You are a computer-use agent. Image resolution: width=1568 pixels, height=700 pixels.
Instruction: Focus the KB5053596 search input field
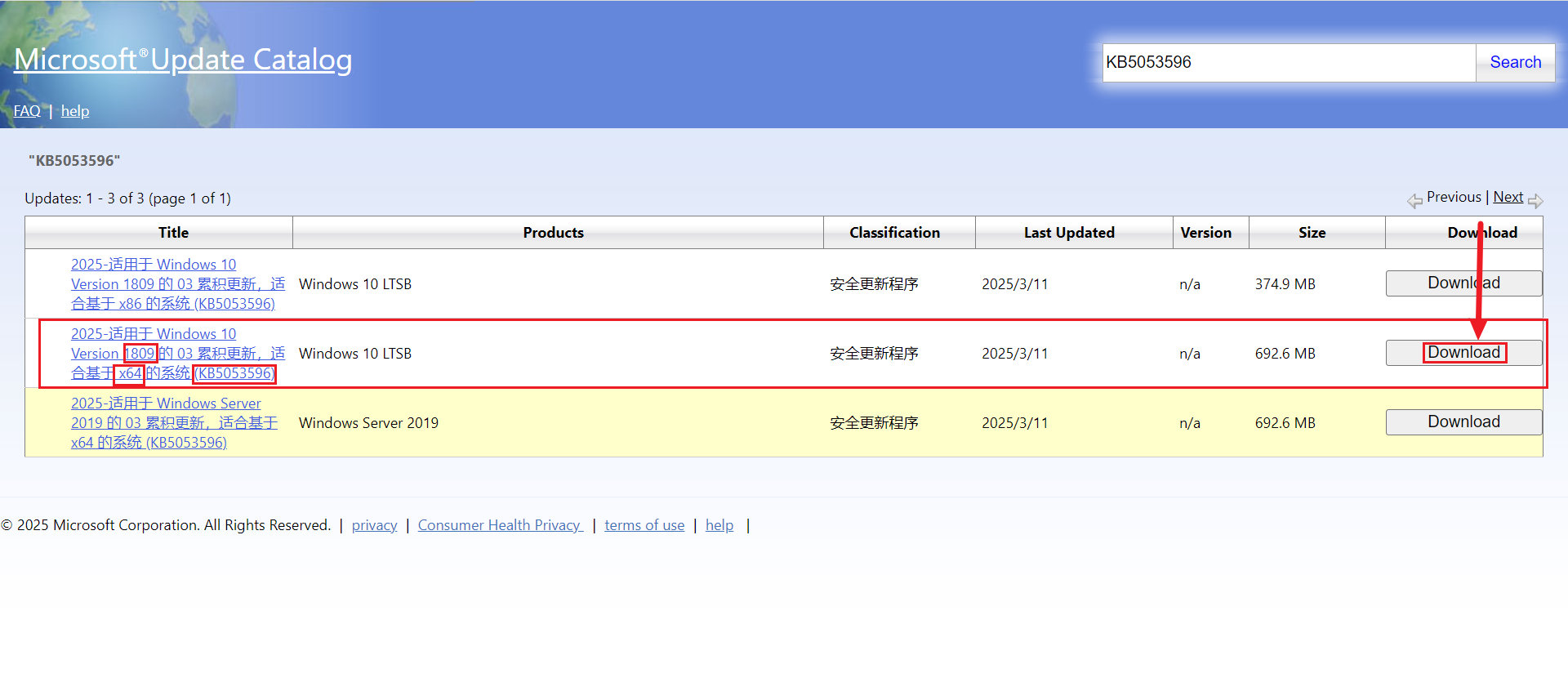click(1289, 63)
